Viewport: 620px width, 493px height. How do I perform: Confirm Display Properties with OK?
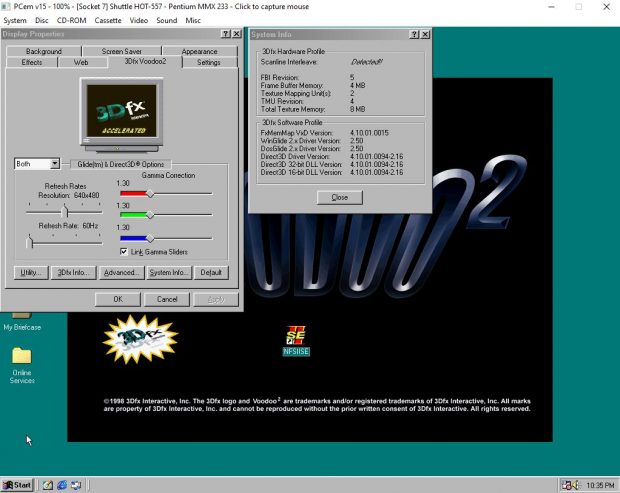coord(118,299)
